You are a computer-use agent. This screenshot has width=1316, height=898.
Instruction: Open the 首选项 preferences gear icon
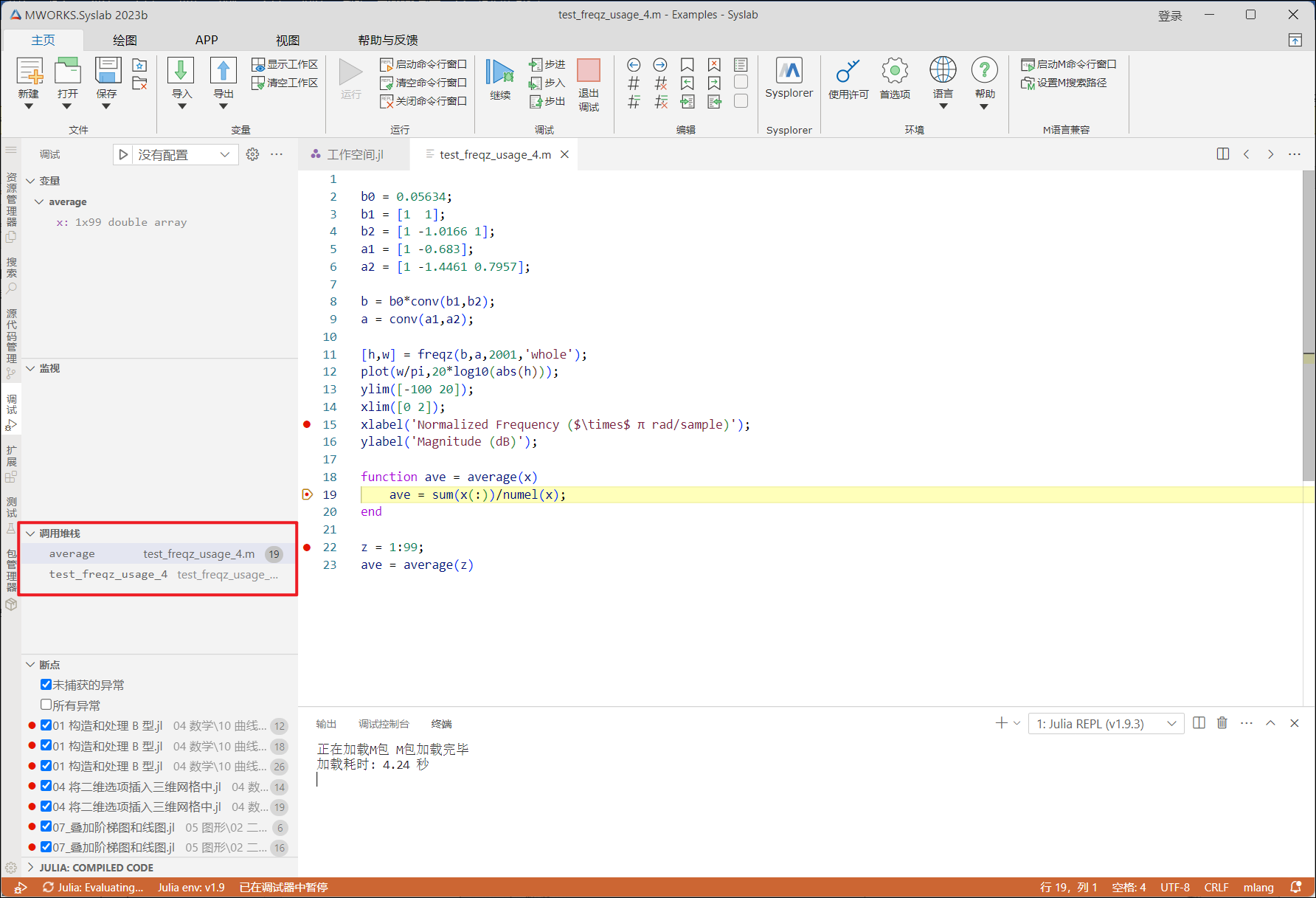point(894,72)
